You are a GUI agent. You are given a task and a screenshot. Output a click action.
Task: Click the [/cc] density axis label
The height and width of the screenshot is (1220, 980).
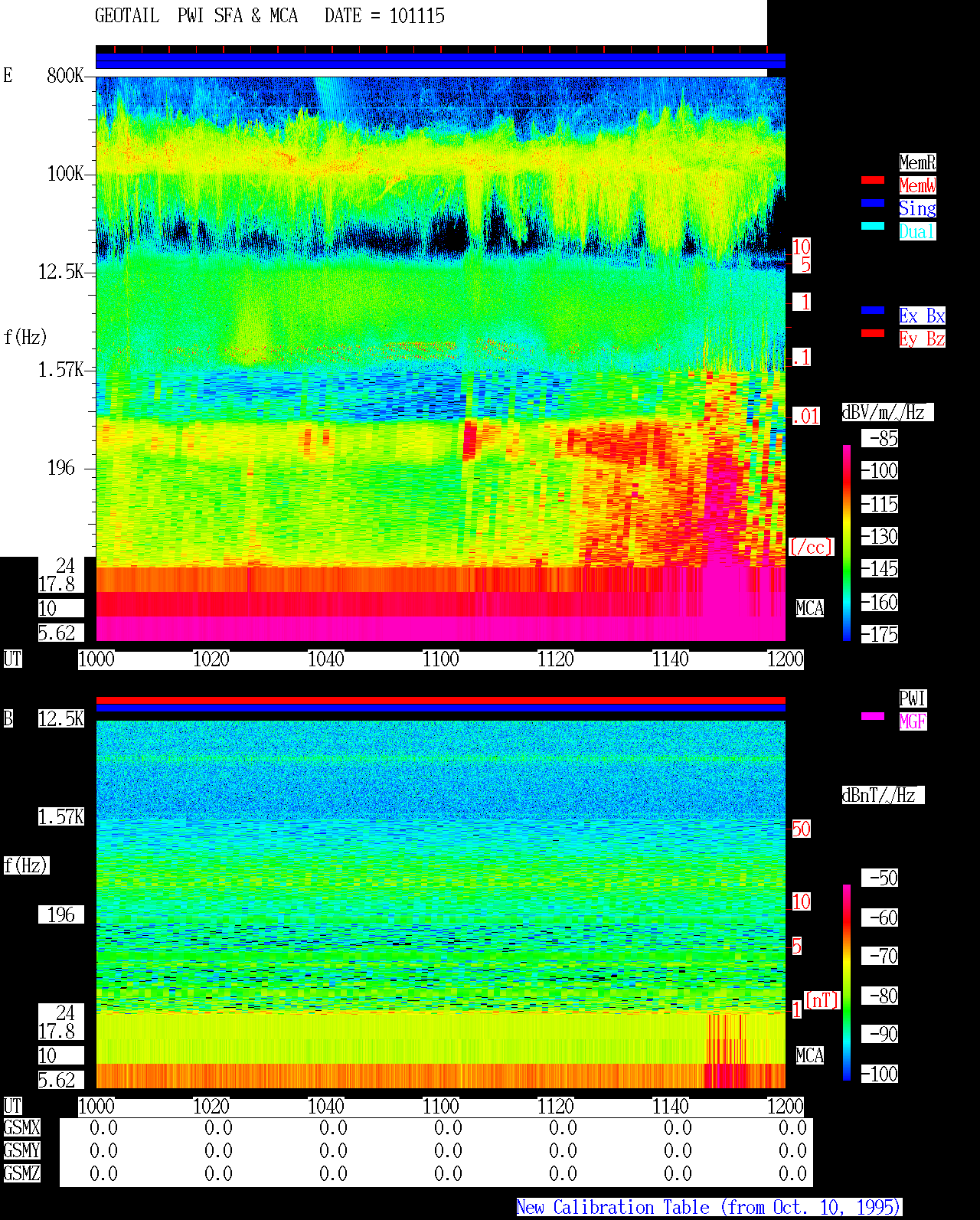tap(811, 547)
